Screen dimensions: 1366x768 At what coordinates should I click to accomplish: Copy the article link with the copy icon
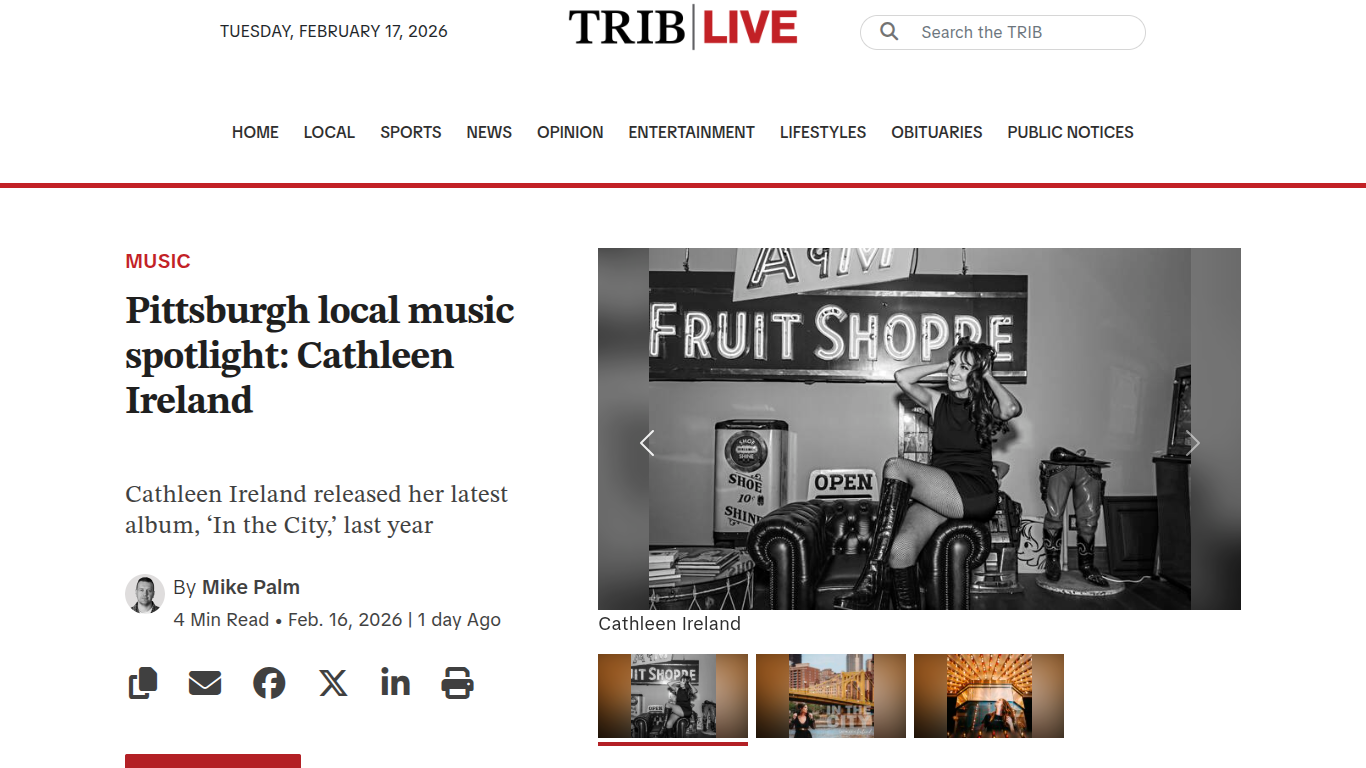[x=143, y=683]
